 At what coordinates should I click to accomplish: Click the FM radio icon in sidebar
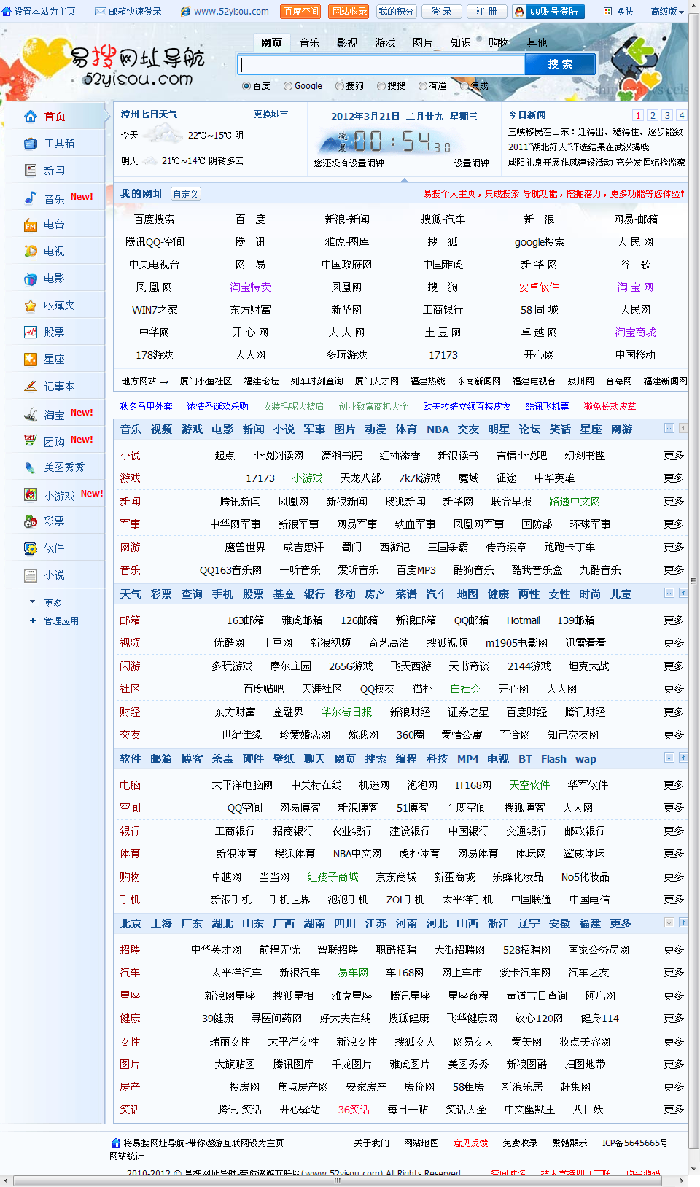click(x=30, y=225)
